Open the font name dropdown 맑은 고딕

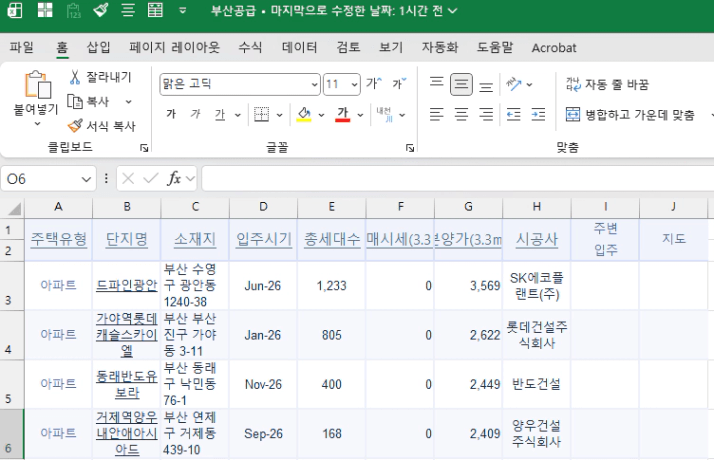[314, 85]
